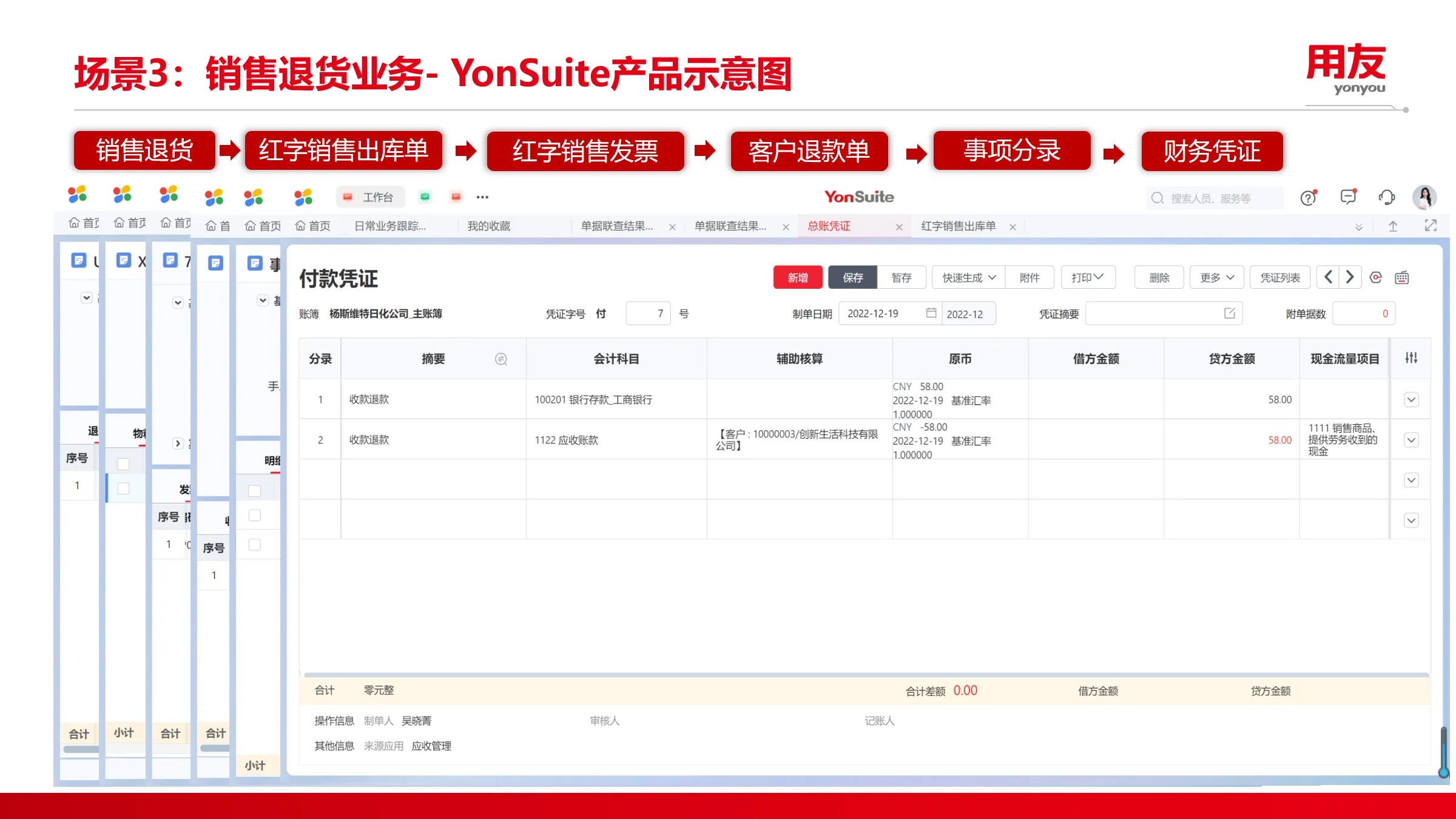The width and height of the screenshot is (1456, 819).
Task: Close the 总账凭证 tab
Action: (x=899, y=227)
